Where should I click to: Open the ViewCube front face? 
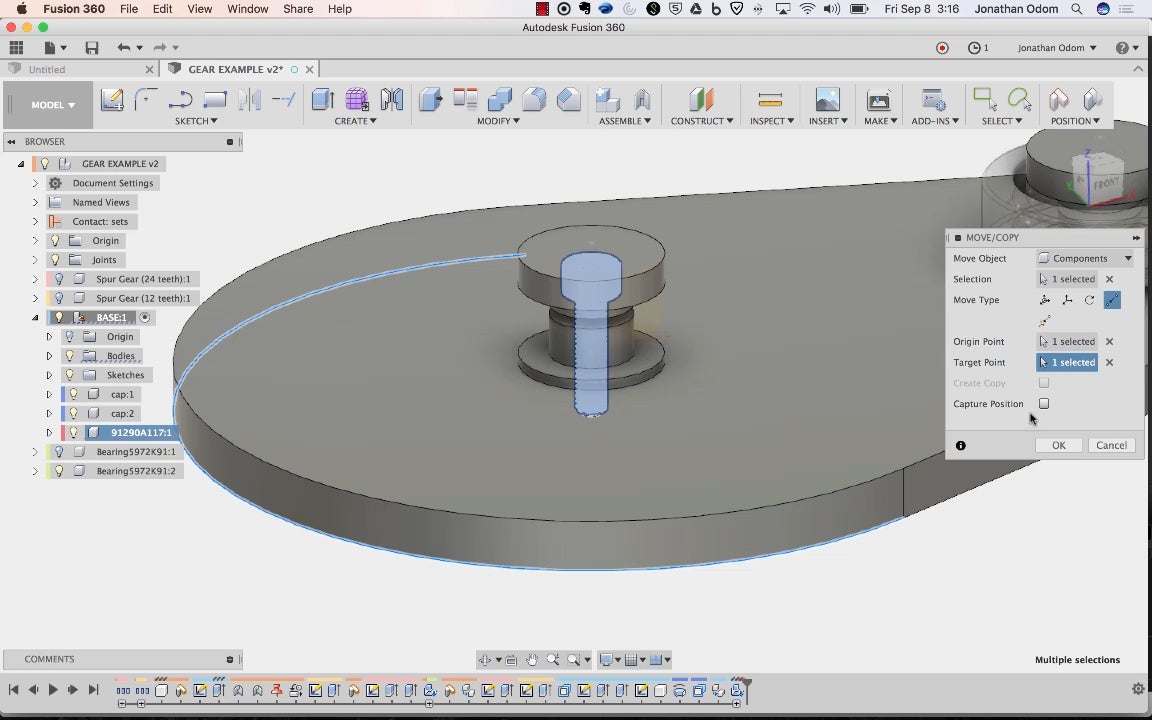[x=1106, y=183]
